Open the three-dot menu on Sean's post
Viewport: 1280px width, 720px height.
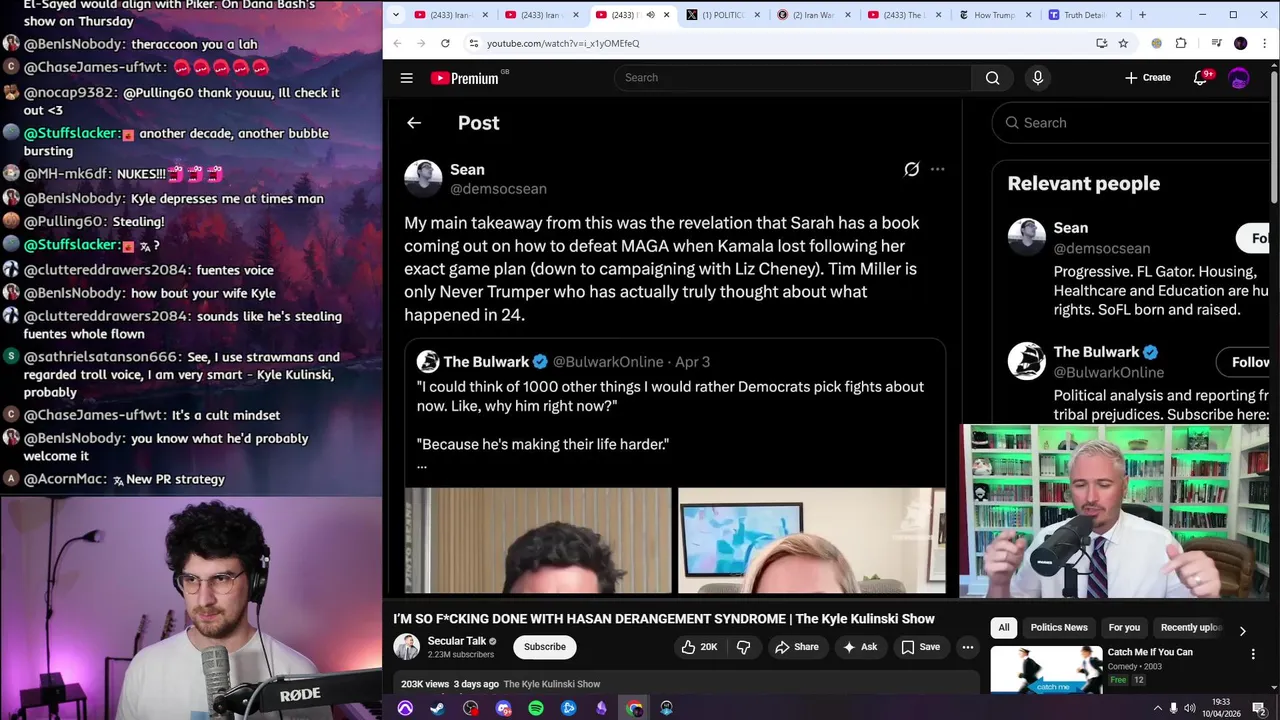pos(937,169)
